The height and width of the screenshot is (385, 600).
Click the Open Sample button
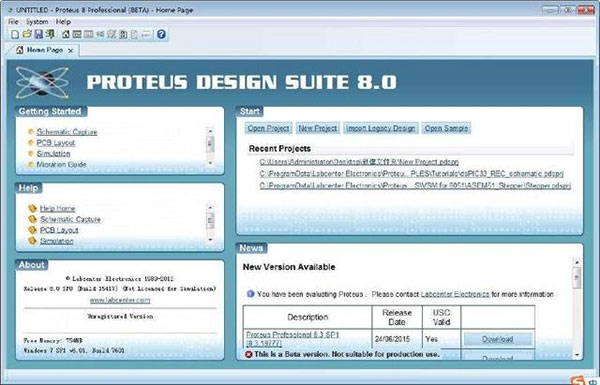tap(447, 128)
